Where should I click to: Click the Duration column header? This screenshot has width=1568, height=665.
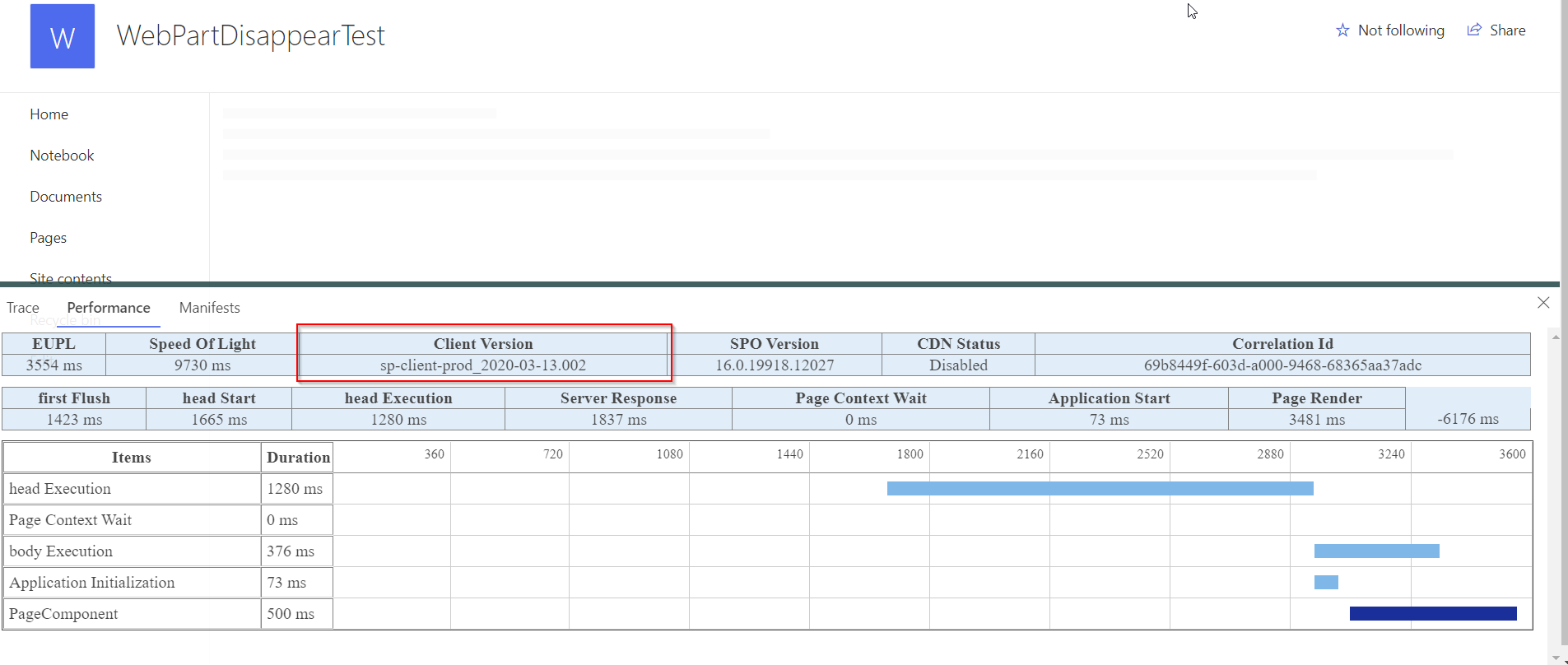click(298, 458)
